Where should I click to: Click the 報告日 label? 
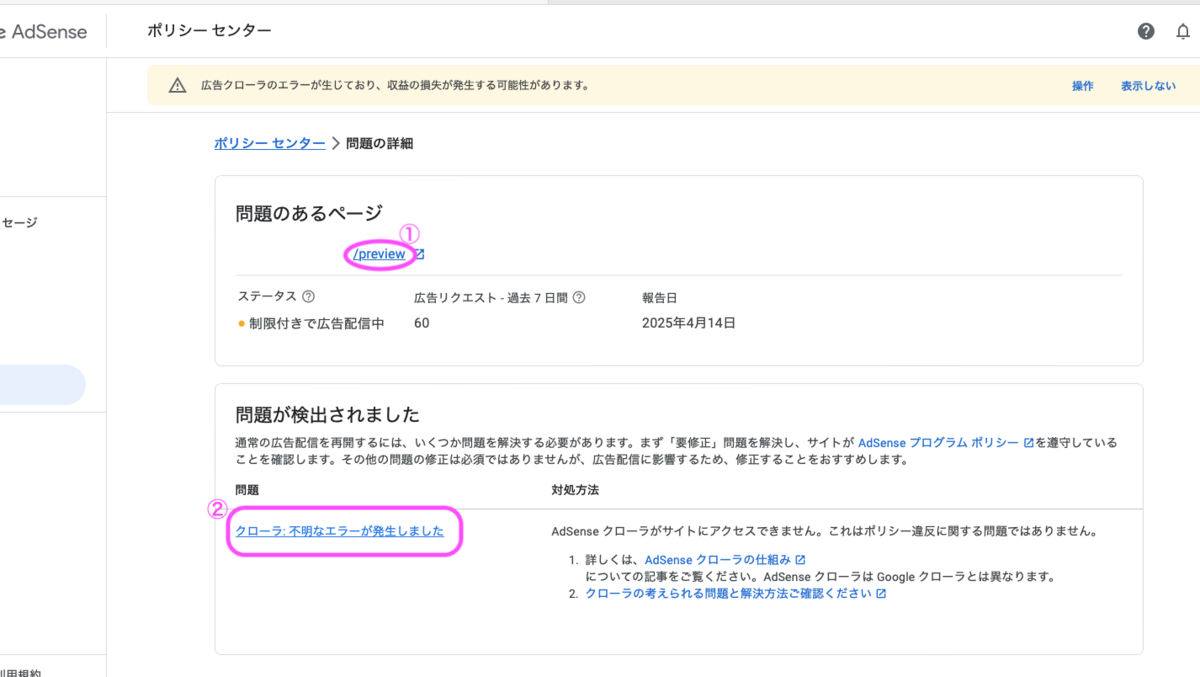click(x=659, y=297)
